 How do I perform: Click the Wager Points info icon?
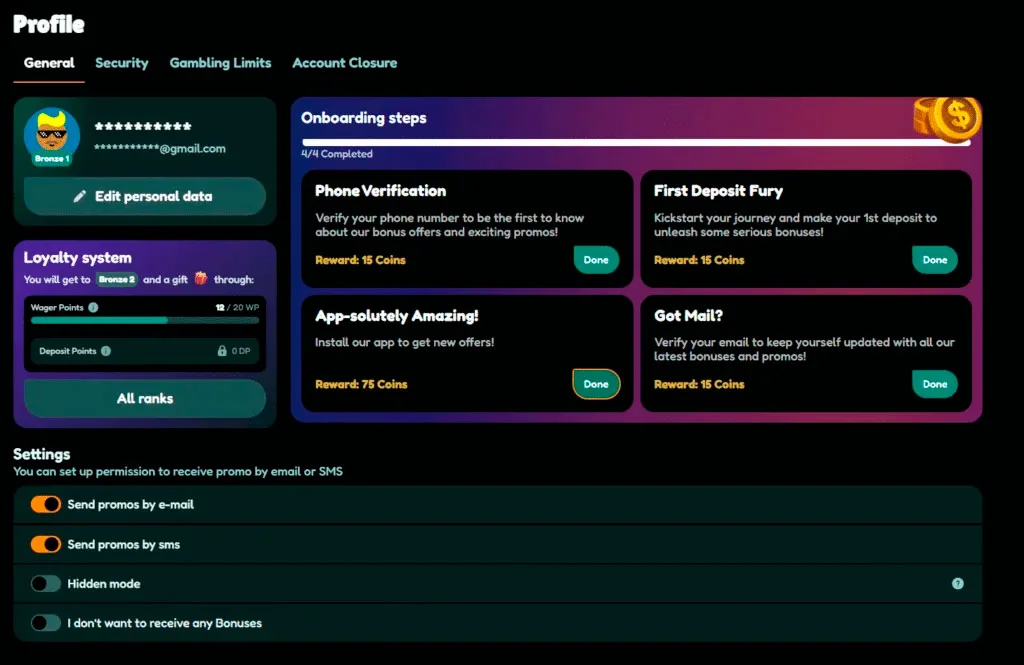[x=93, y=308]
